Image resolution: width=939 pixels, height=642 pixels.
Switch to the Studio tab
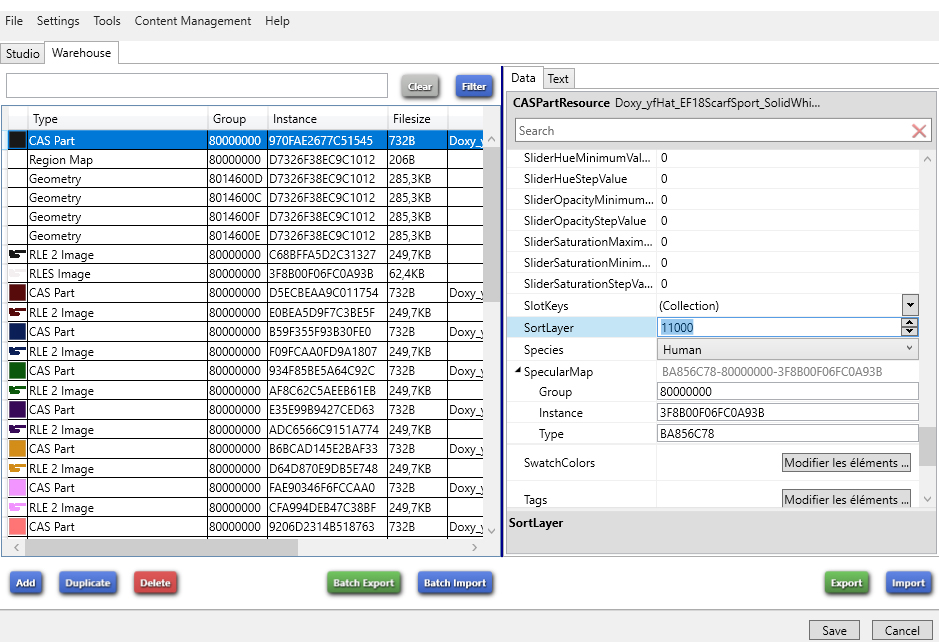pos(23,53)
